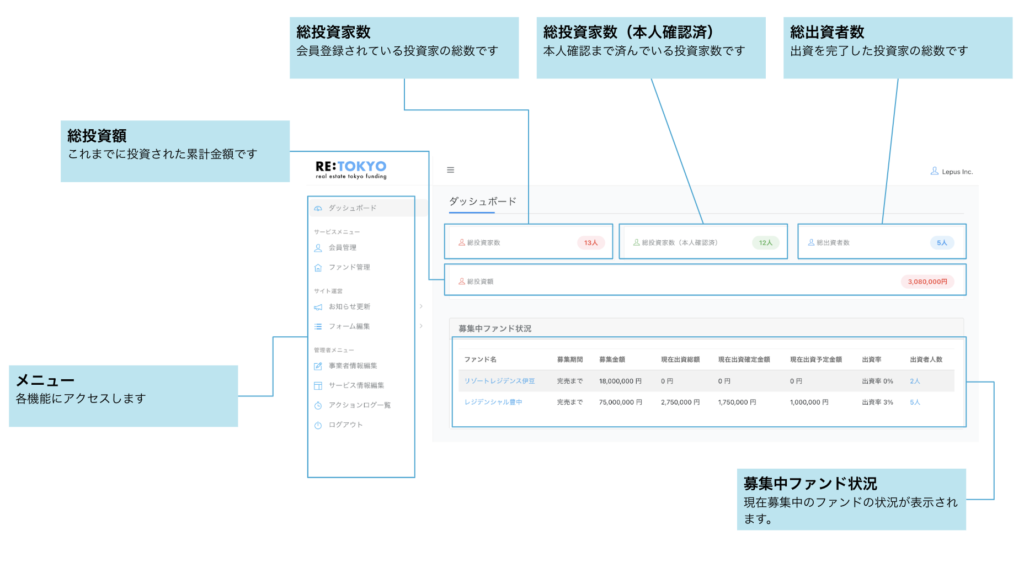This screenshot has height=562, width=1024.
Task: Click the ダッシュボード cloud icon in sidebar
Action: point(318,208)
